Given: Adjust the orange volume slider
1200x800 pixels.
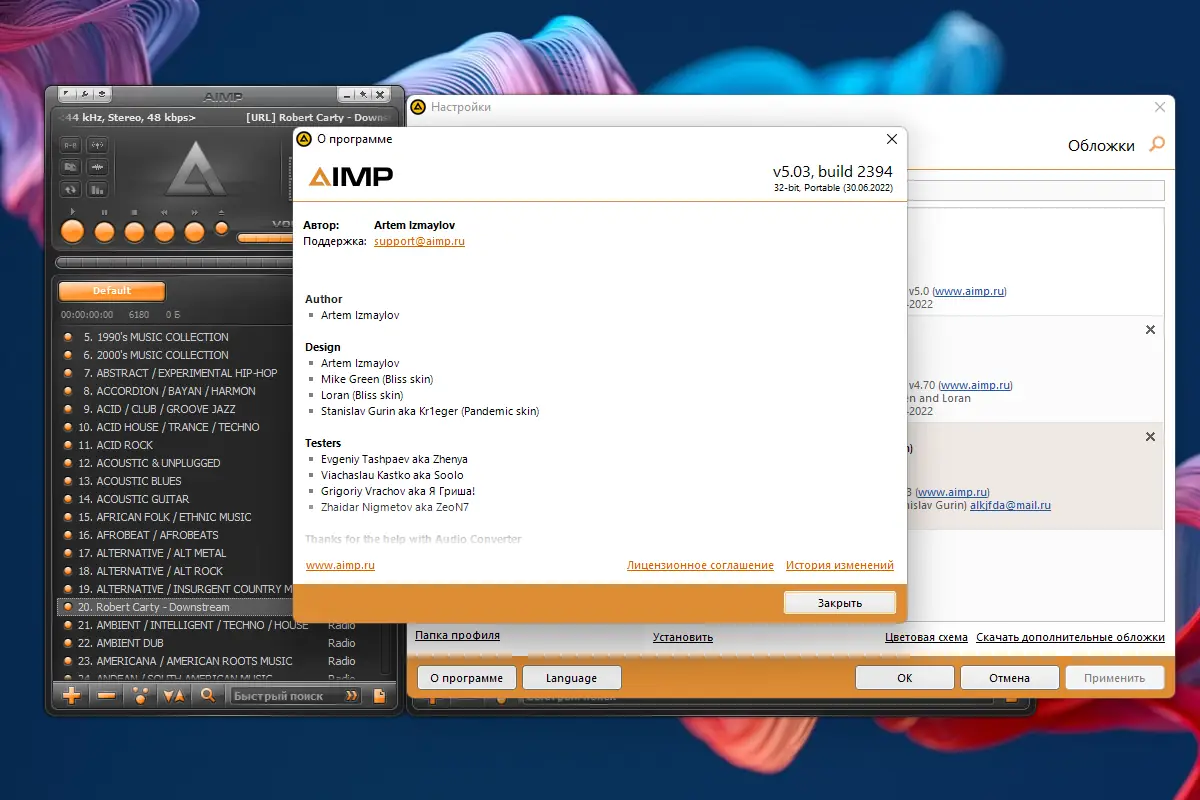Looking at the screenshot, I should pyautogui.click(x=263, y=238).
